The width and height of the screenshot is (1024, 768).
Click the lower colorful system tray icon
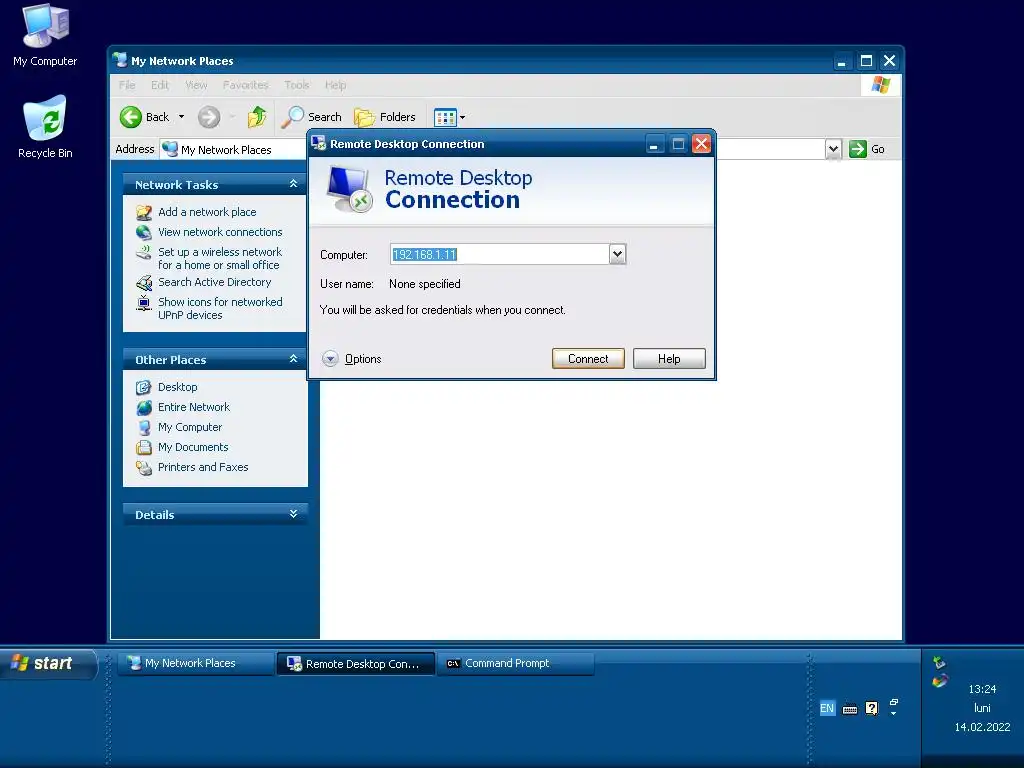pyautogui.click(x=940, y=681)
